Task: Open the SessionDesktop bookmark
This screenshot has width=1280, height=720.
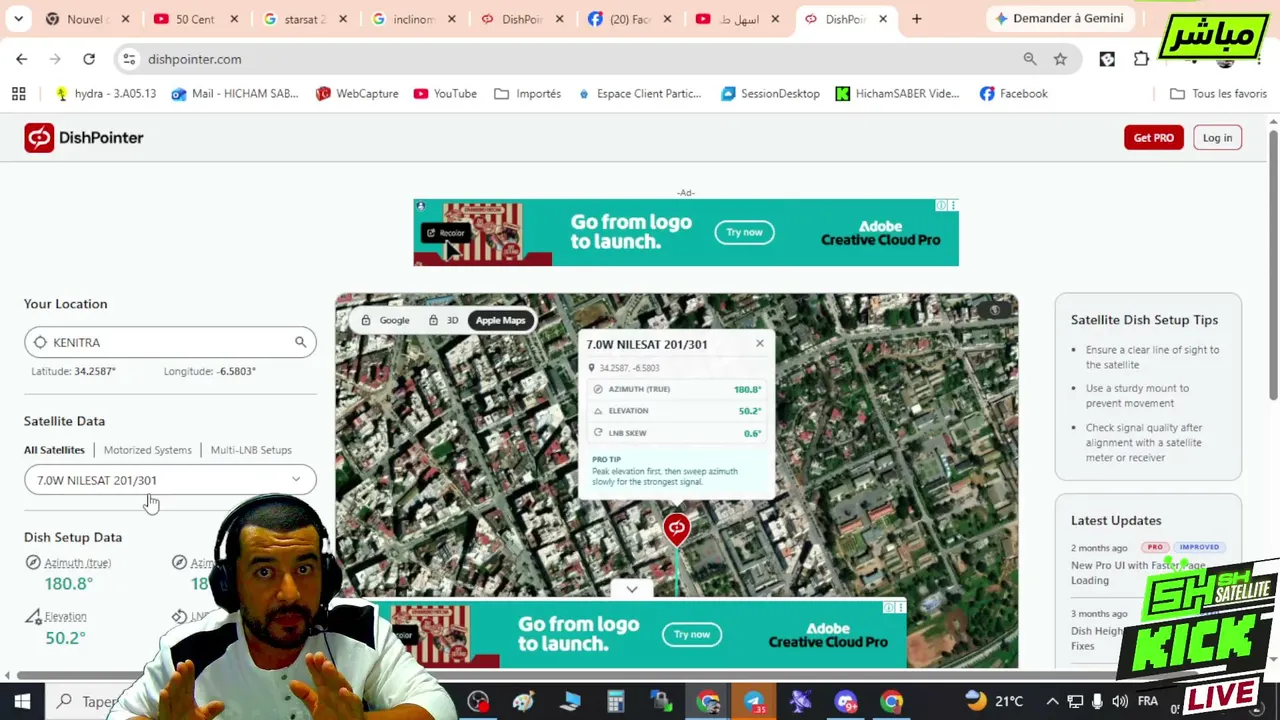Action: [x=770, y=93]
